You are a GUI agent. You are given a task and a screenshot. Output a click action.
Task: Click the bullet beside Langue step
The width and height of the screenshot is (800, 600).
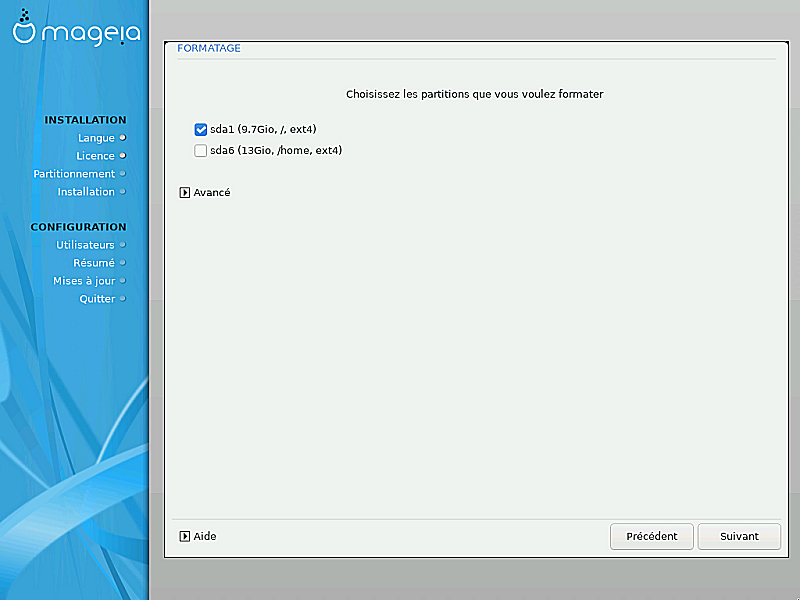[x=123, y=137]
